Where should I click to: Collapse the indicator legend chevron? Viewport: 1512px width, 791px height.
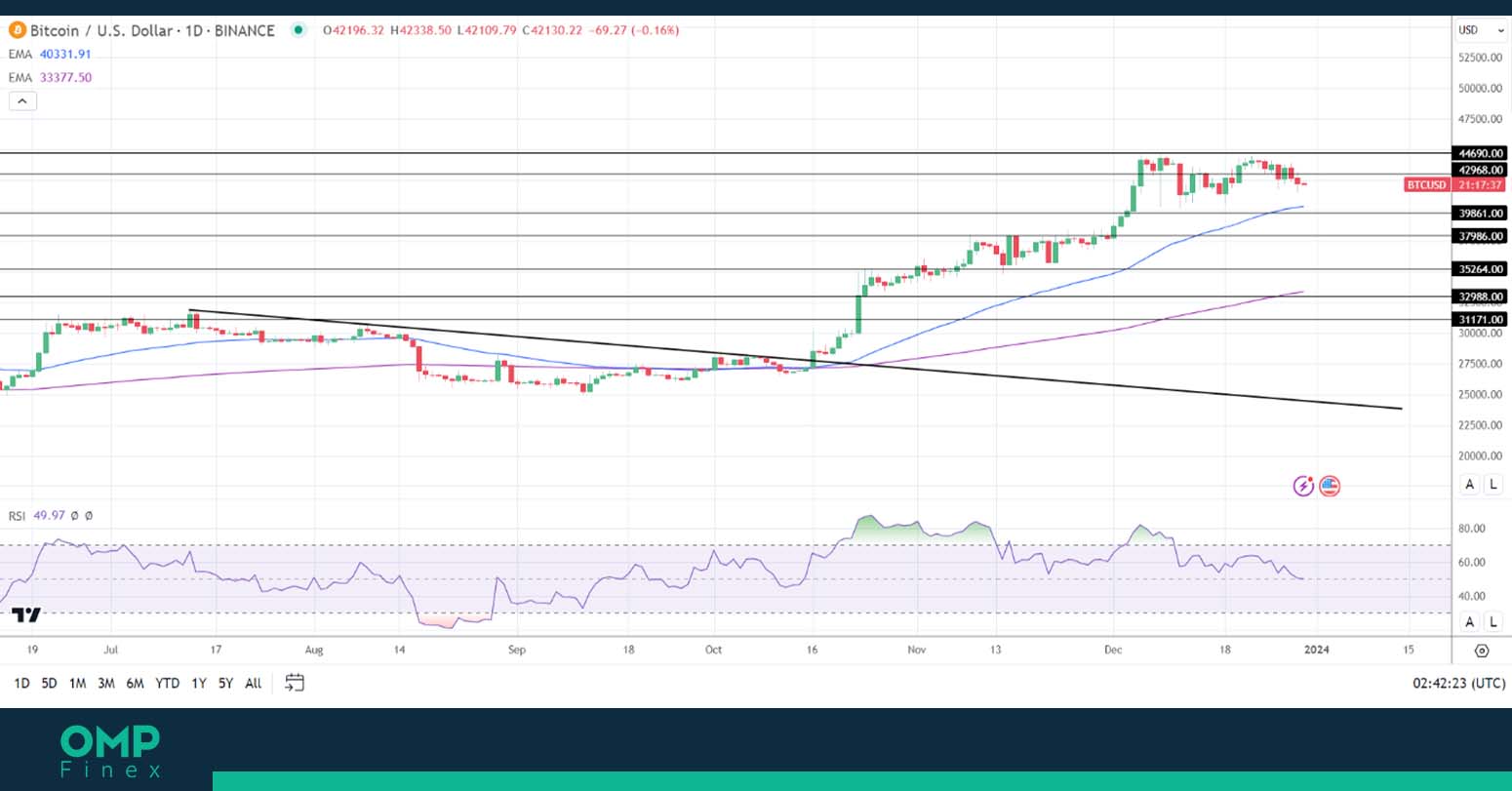[x=22, y=100]
